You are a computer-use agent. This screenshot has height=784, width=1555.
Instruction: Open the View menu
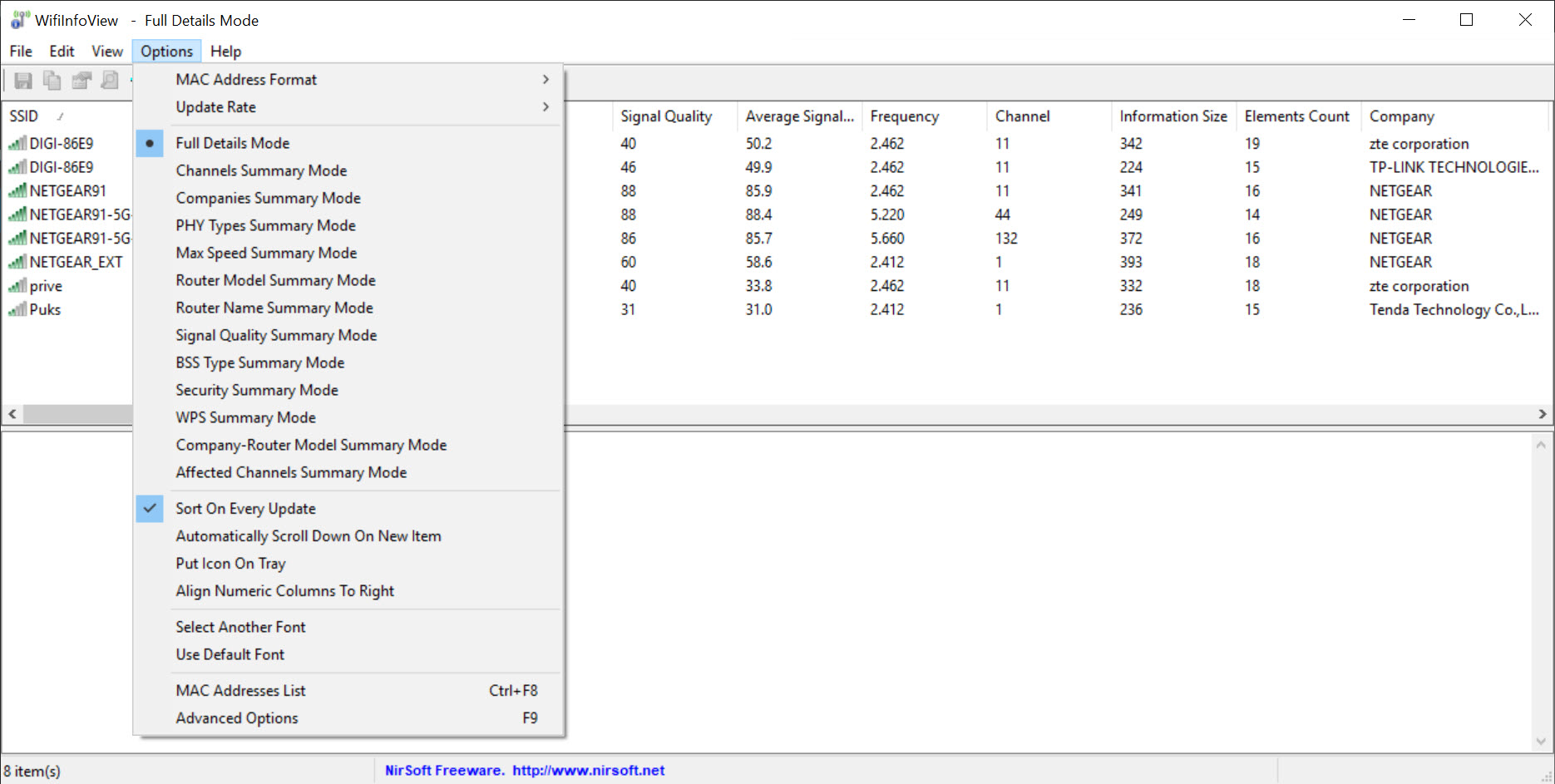coord(106,52)
